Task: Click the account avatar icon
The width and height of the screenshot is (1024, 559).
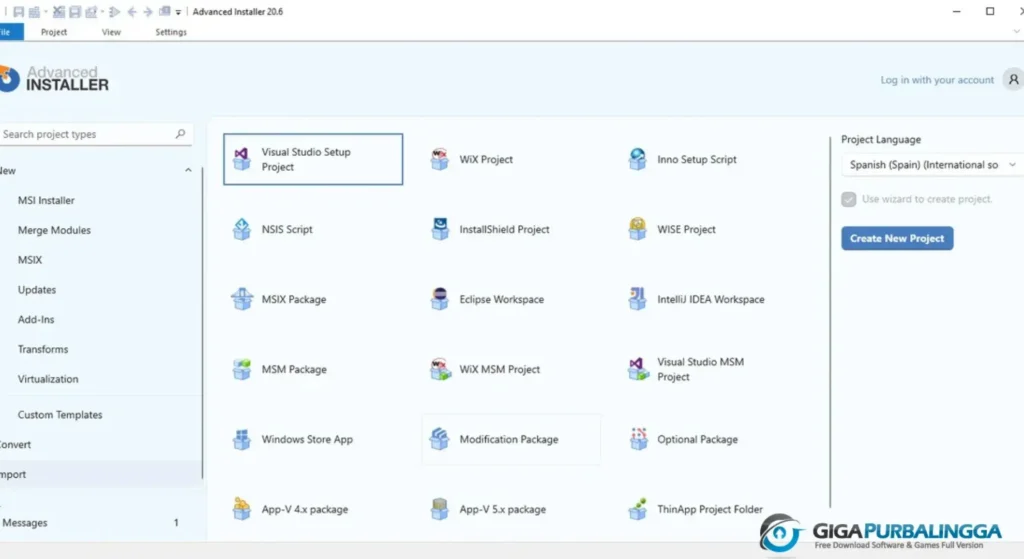Action: pyautogui.click(x=1013, y=80)
